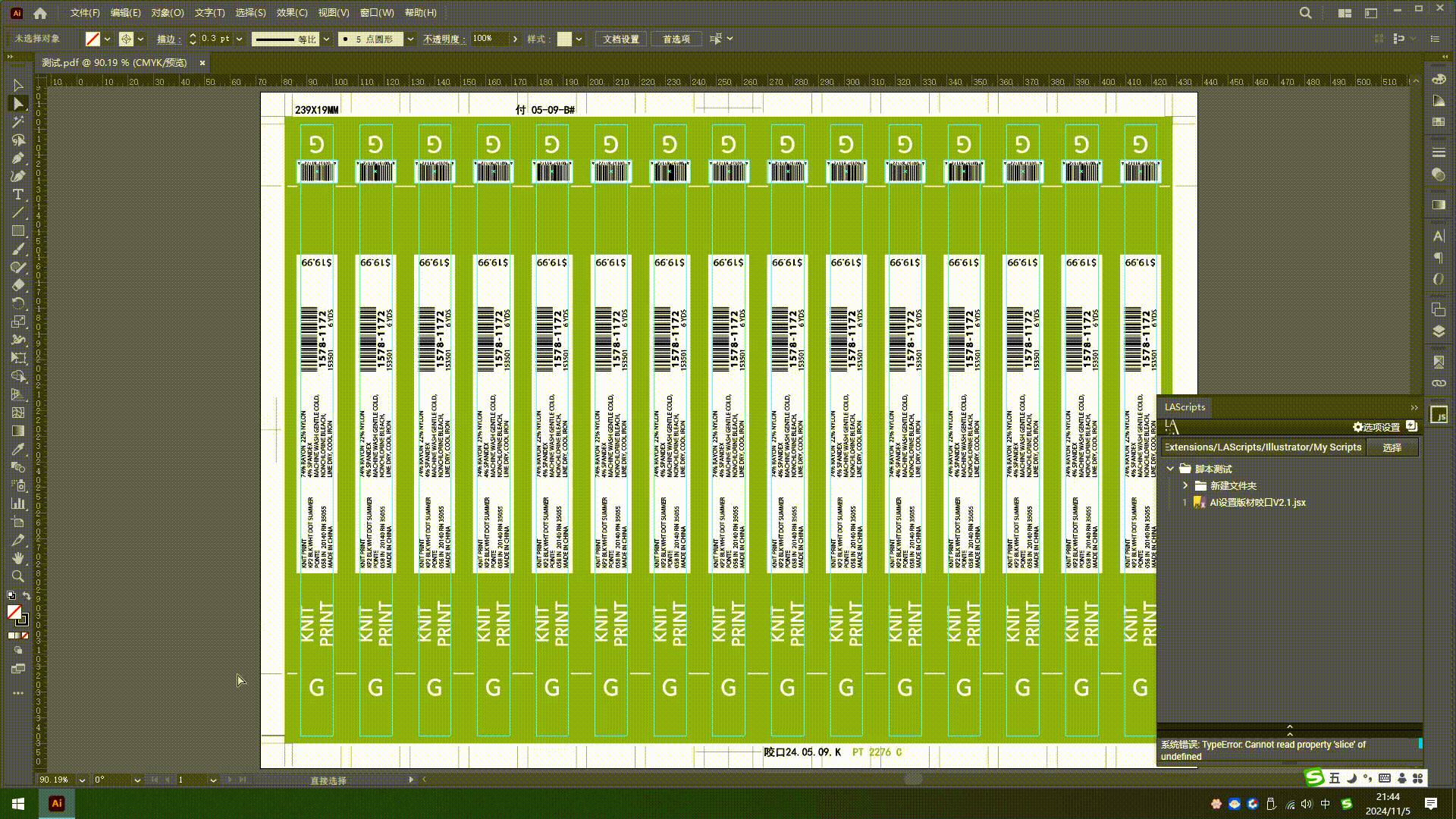The width and height of the screenshot is (1456, 819).
Task: Reset to default fill and stroke
Action: (x=11, y=596)
